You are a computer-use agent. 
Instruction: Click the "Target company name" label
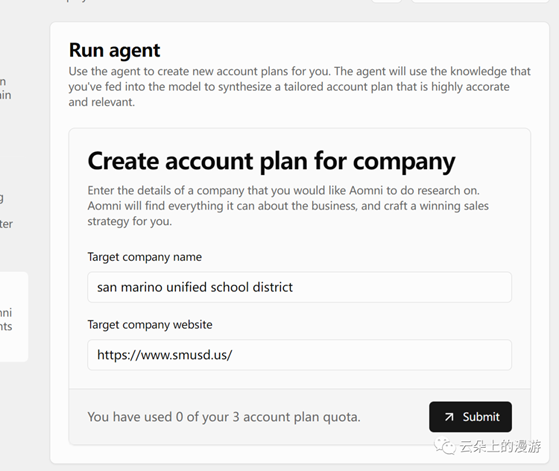pyautogui.click(x=145, y=257)
